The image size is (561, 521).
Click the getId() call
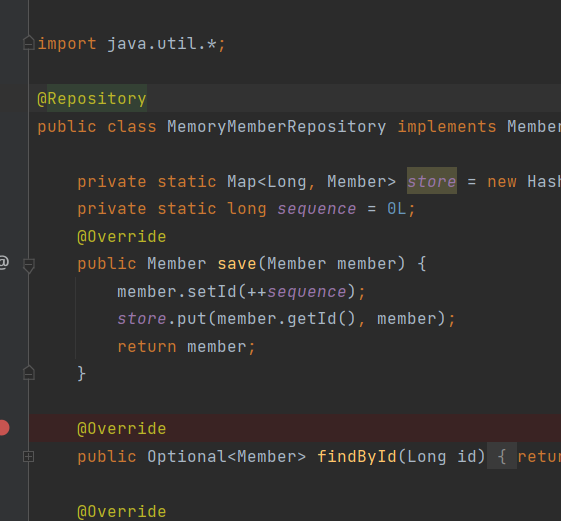click(321, 318)
